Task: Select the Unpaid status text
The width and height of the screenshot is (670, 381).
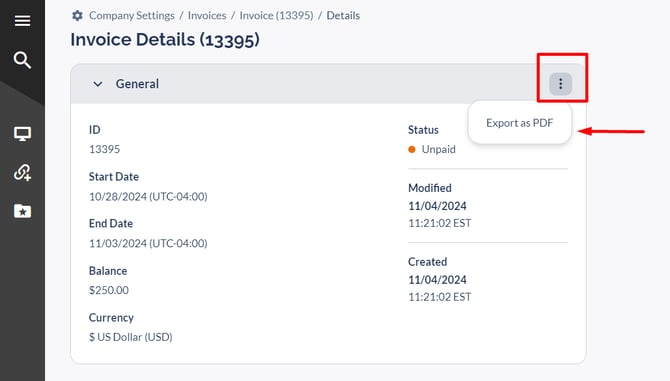Action: [438, 149]
